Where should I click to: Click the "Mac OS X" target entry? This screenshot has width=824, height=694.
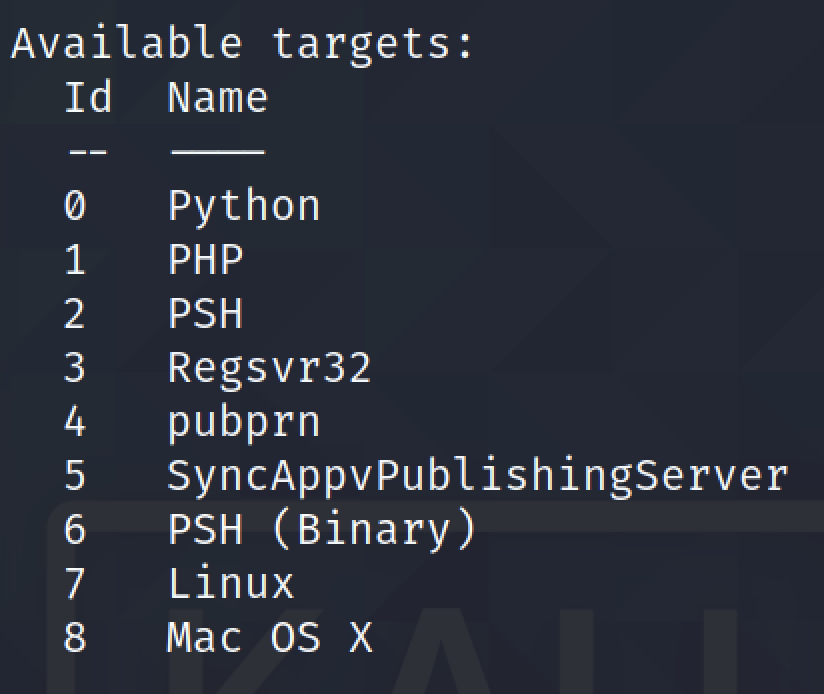point(269,638)
